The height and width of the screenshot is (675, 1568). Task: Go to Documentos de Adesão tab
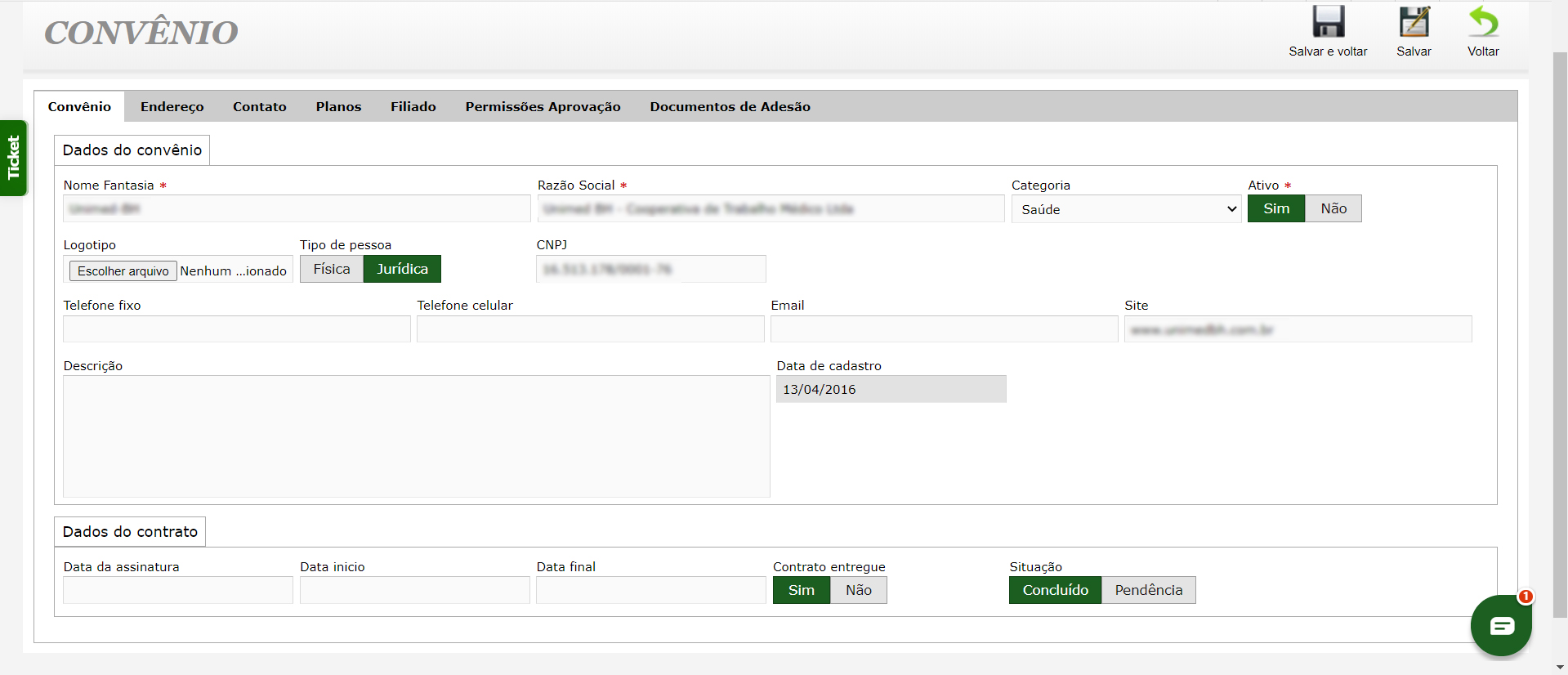(730, 107)
